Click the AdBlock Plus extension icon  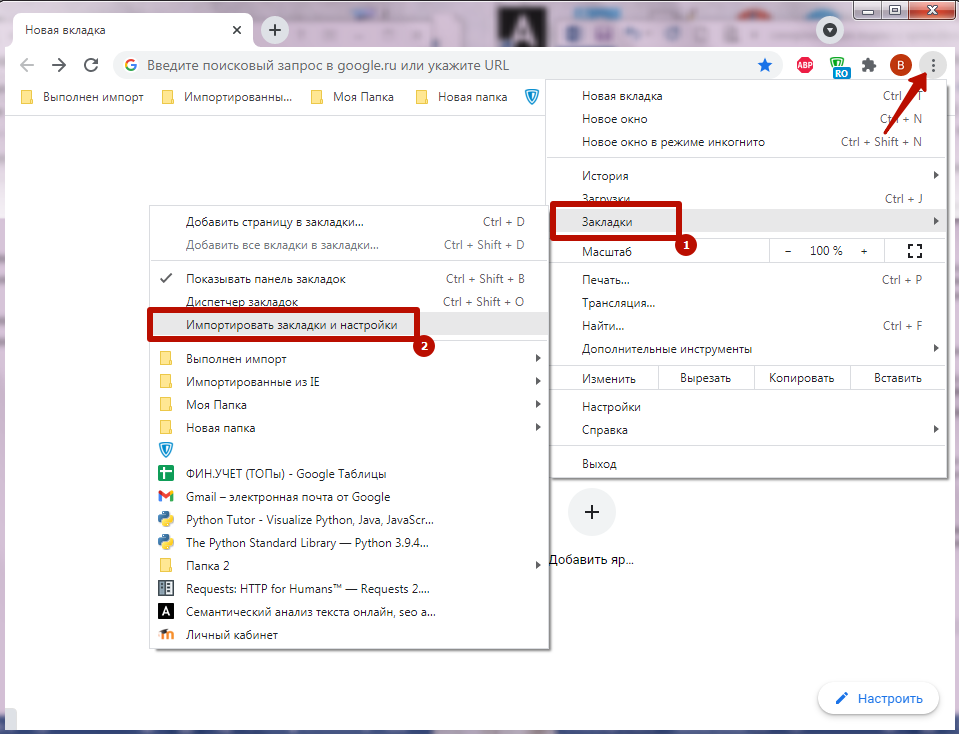(805, 65)
